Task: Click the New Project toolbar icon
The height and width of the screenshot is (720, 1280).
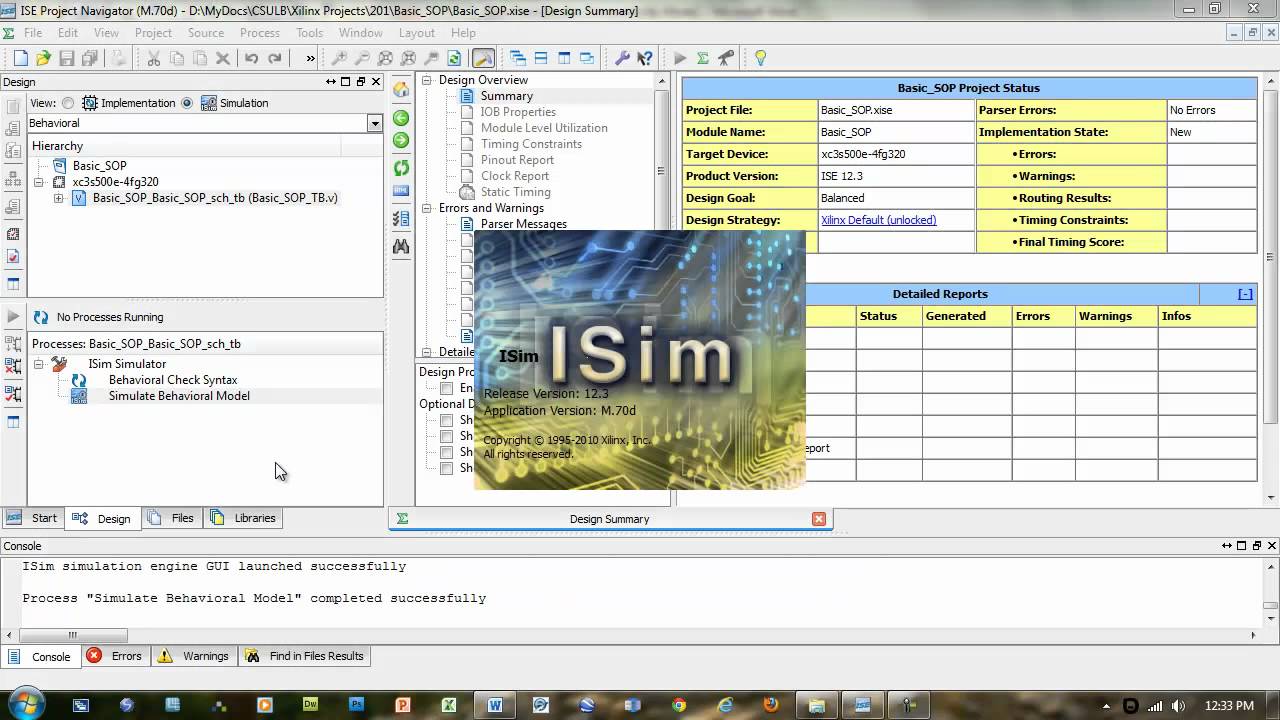Action: pyautogui.click(x=22, y=58)
